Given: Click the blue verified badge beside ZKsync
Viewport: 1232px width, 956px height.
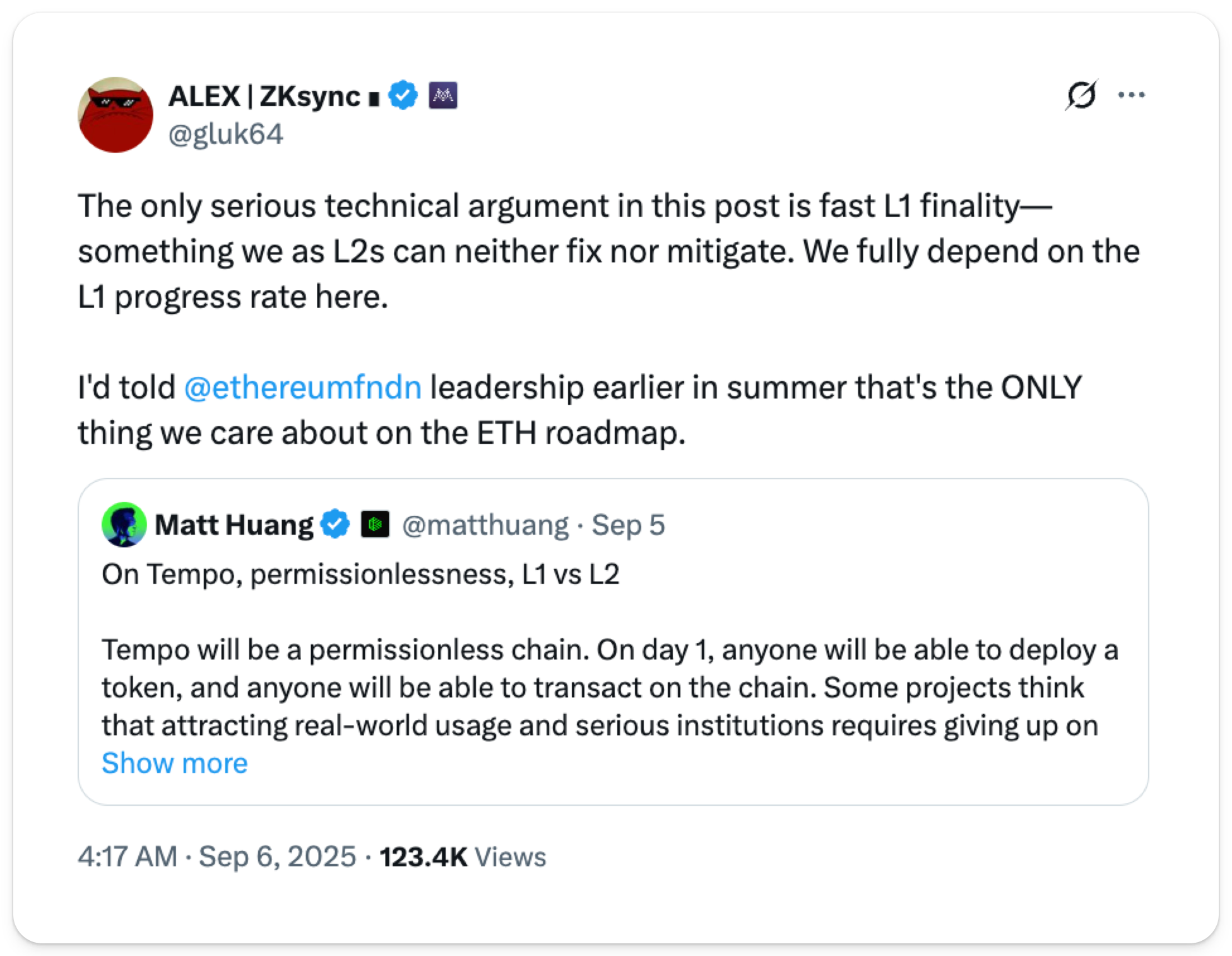Looking at the screenshot, I should click(x=403, y=95).
